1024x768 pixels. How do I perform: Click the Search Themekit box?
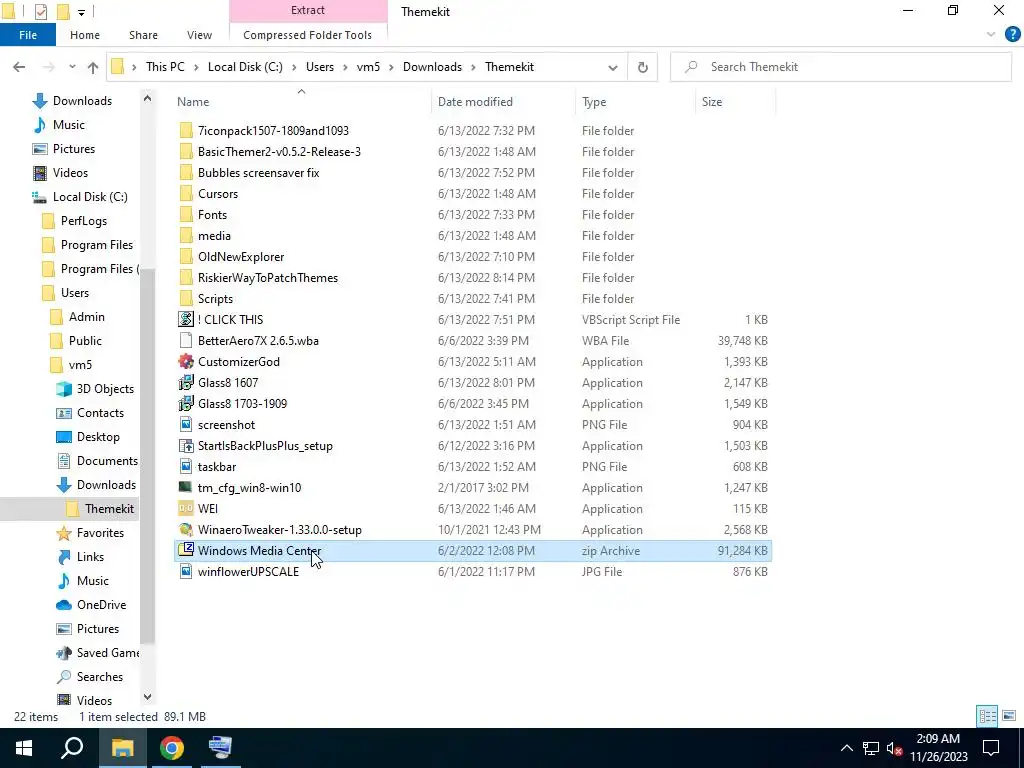pos(841,67)
